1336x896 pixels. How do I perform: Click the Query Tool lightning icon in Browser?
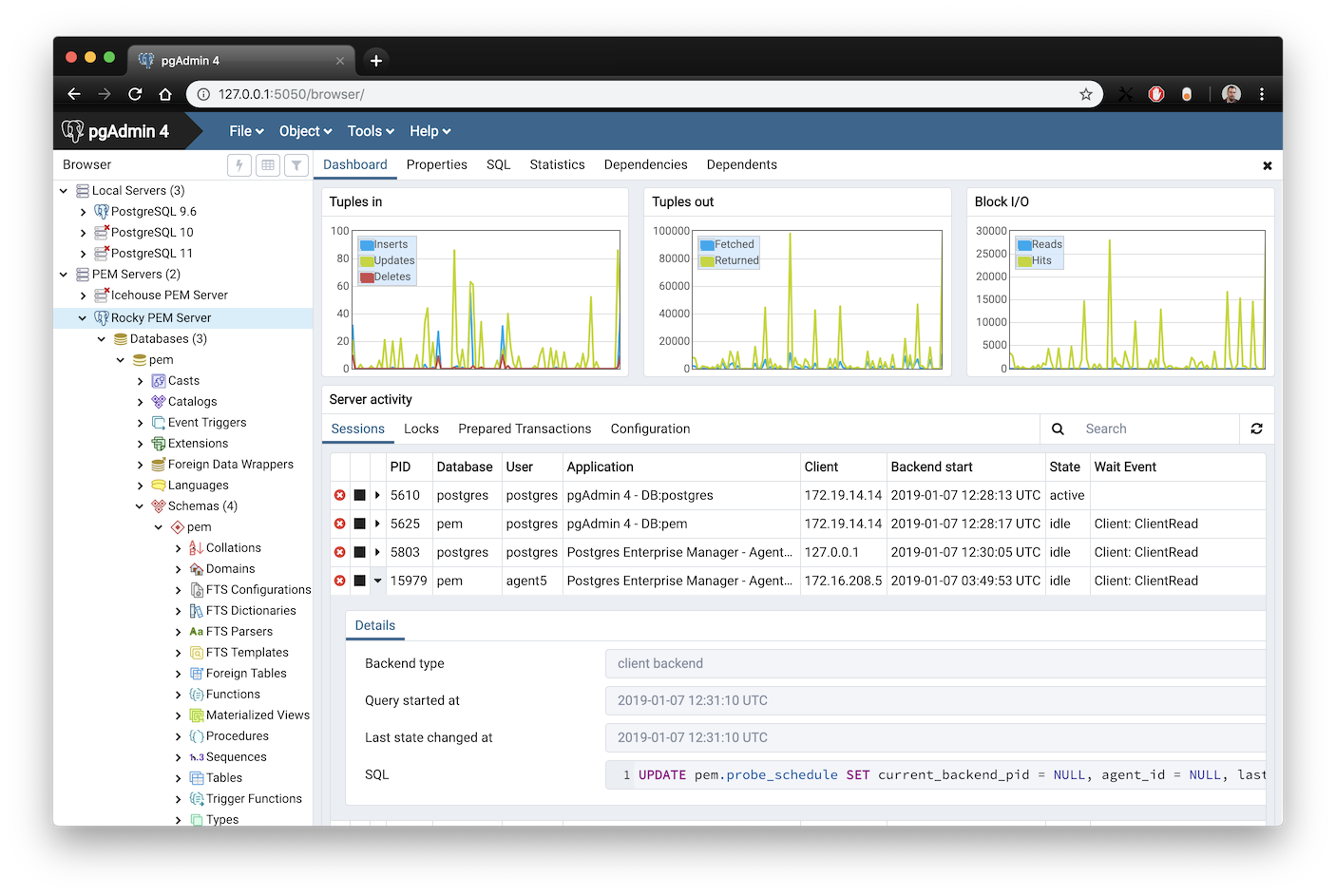click(x=239, y=165)
